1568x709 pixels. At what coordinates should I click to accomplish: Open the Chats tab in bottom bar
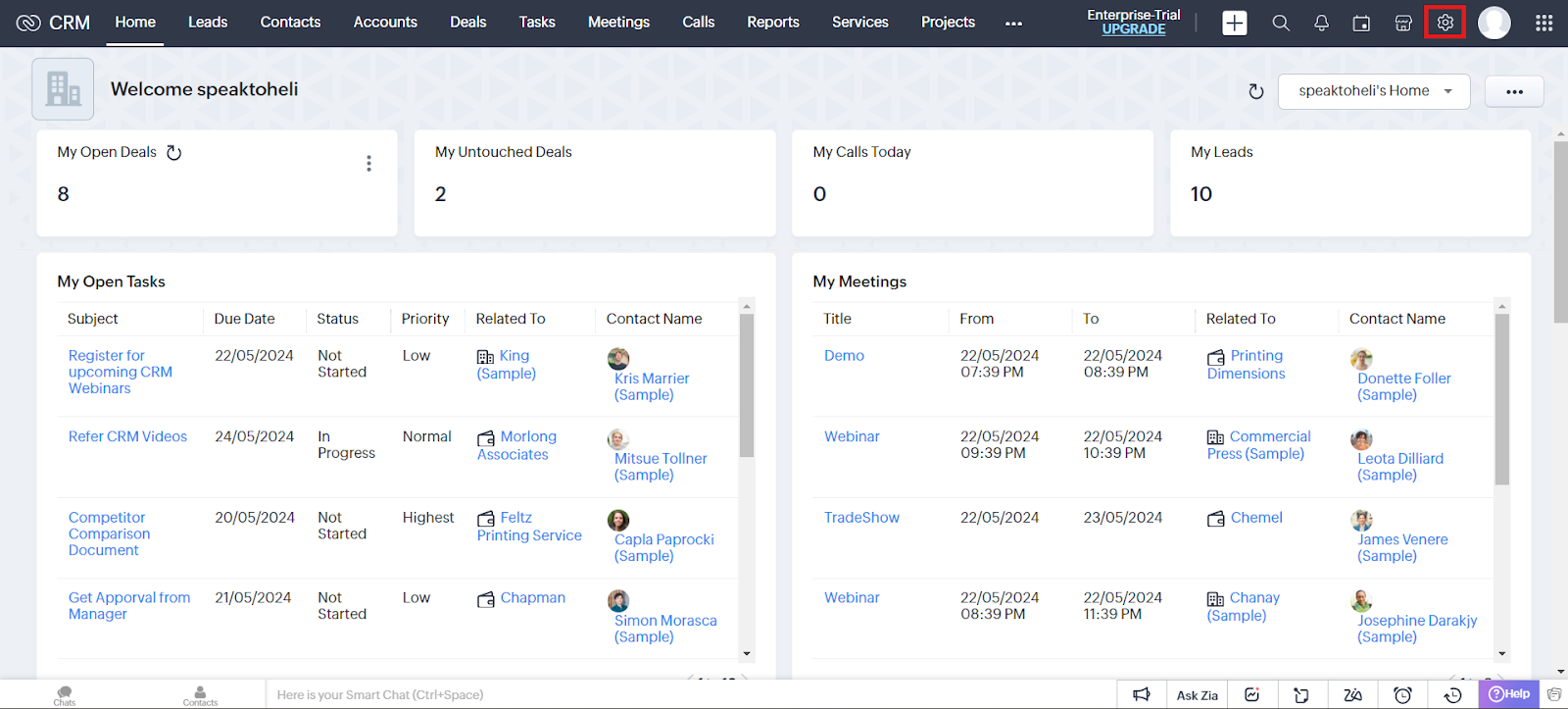coord(65,695)
